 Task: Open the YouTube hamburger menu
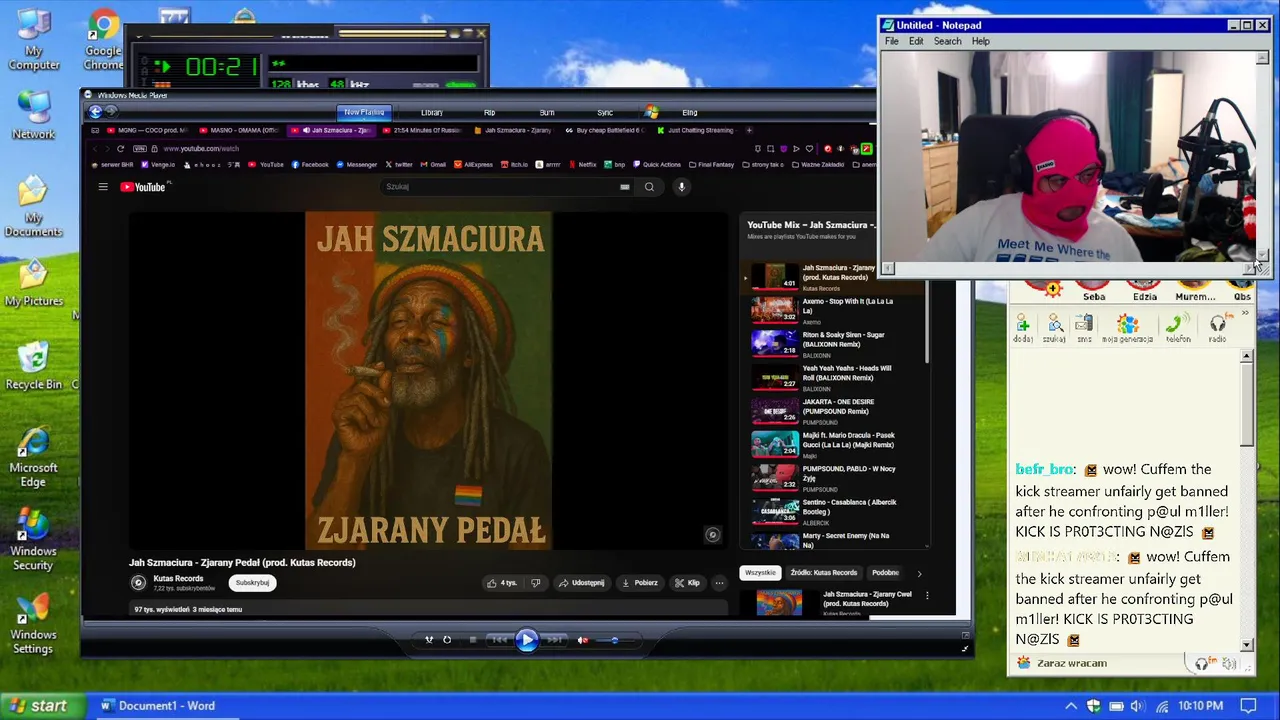tap(103, 187)
